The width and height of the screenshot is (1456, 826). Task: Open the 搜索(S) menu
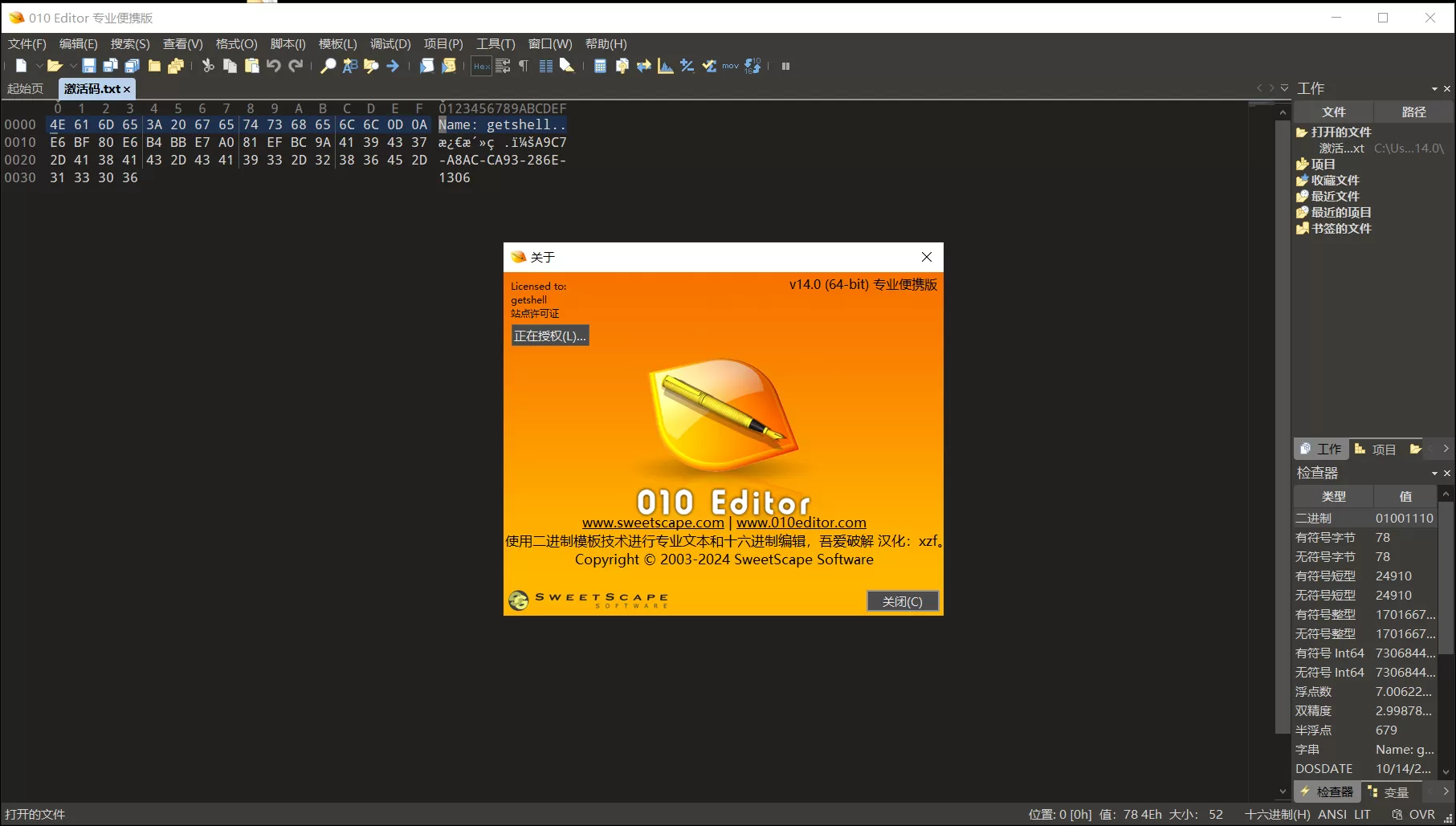click(130, 44)
